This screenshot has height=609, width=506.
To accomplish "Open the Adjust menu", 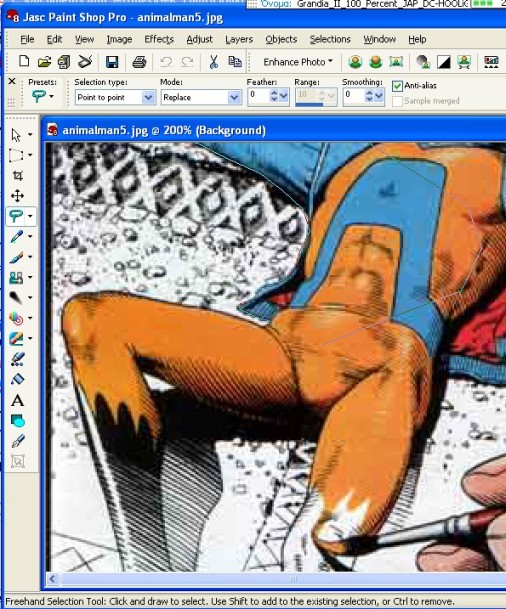I will pyautogui.click(x=199, y=39).
